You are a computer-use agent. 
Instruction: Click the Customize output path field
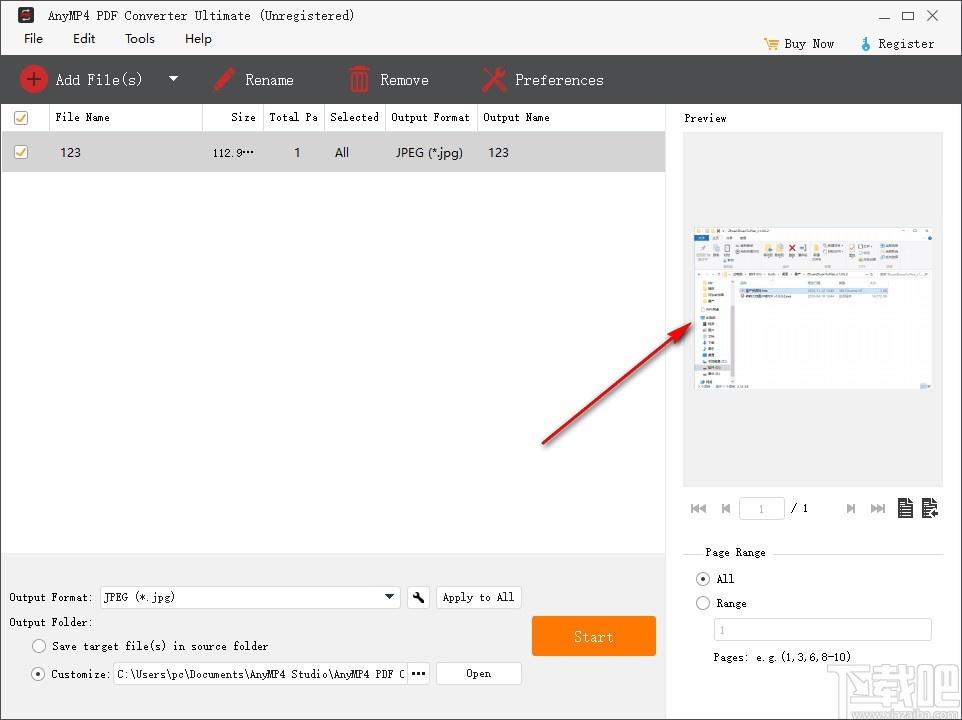[260, 674]
